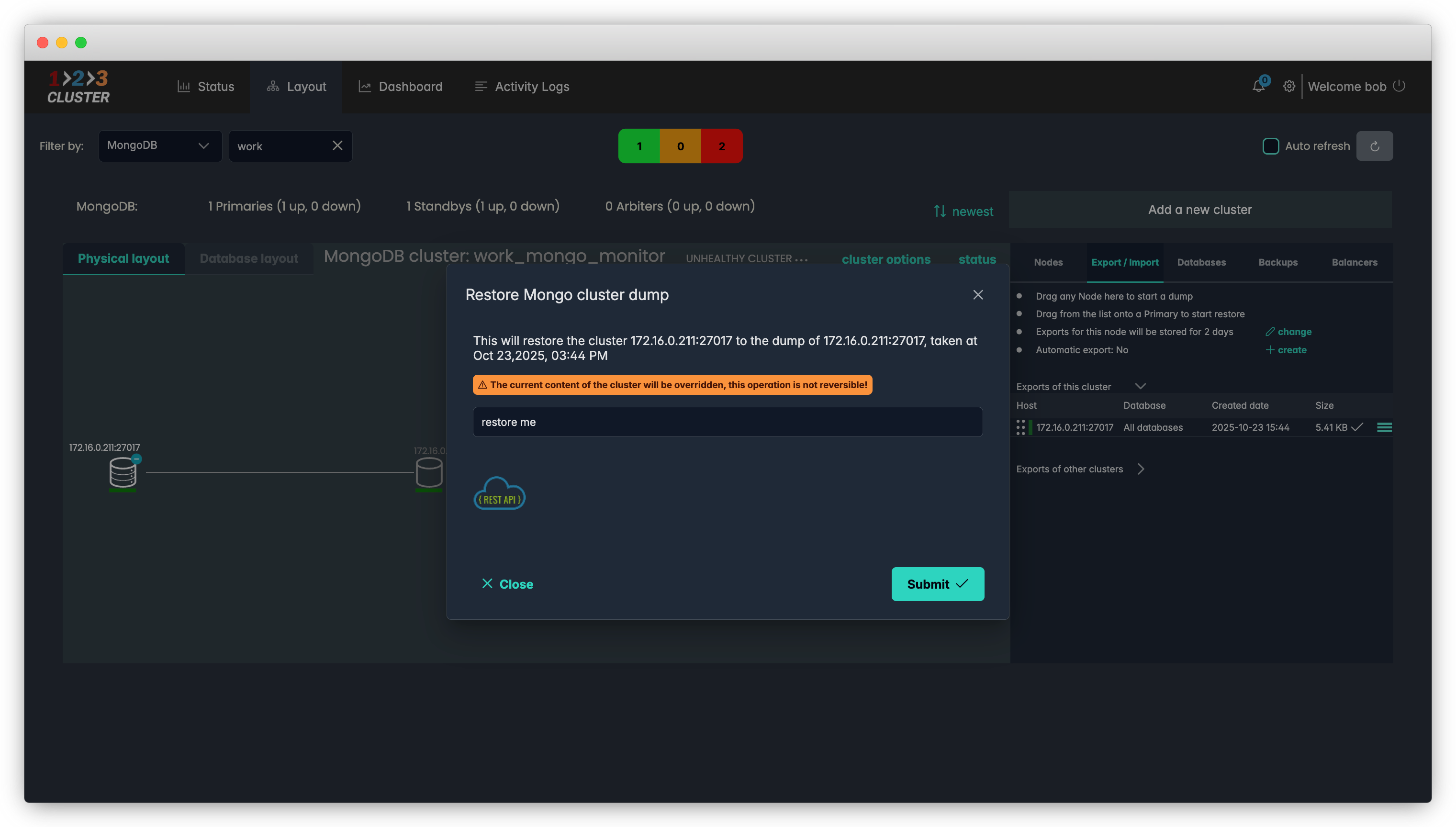Open the notifications bell
Screen dimensions: 1456x827
[x=1258, y=86]
